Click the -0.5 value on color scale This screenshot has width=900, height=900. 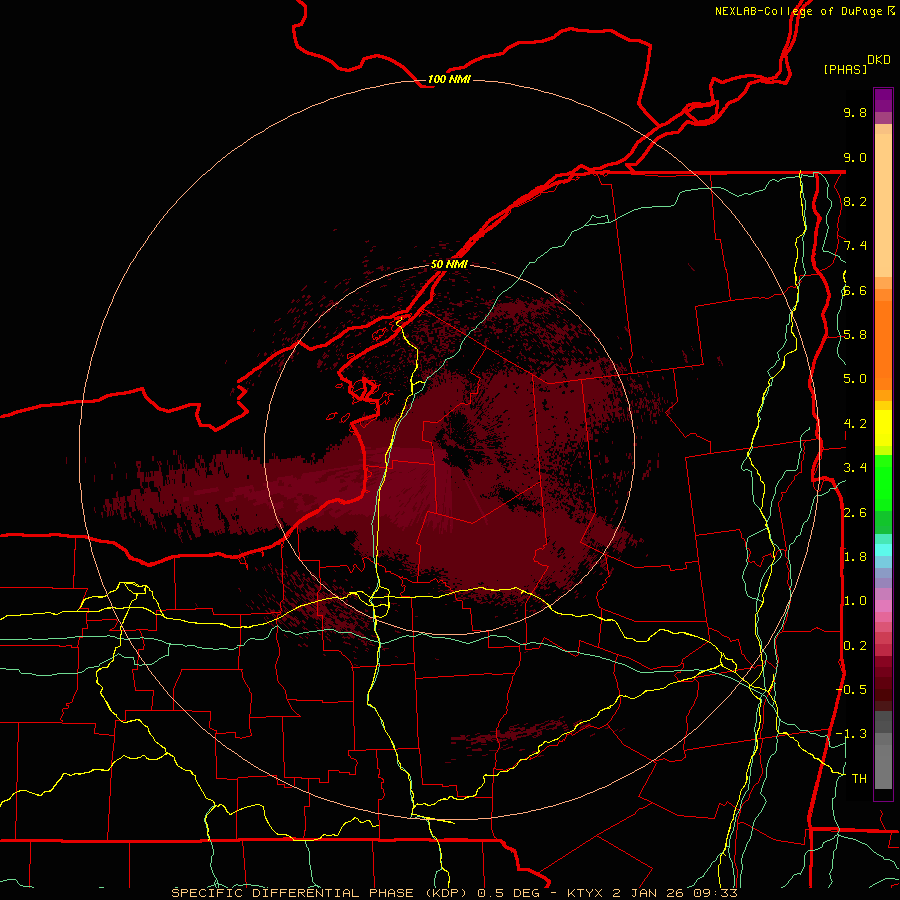tap(851, 690)
